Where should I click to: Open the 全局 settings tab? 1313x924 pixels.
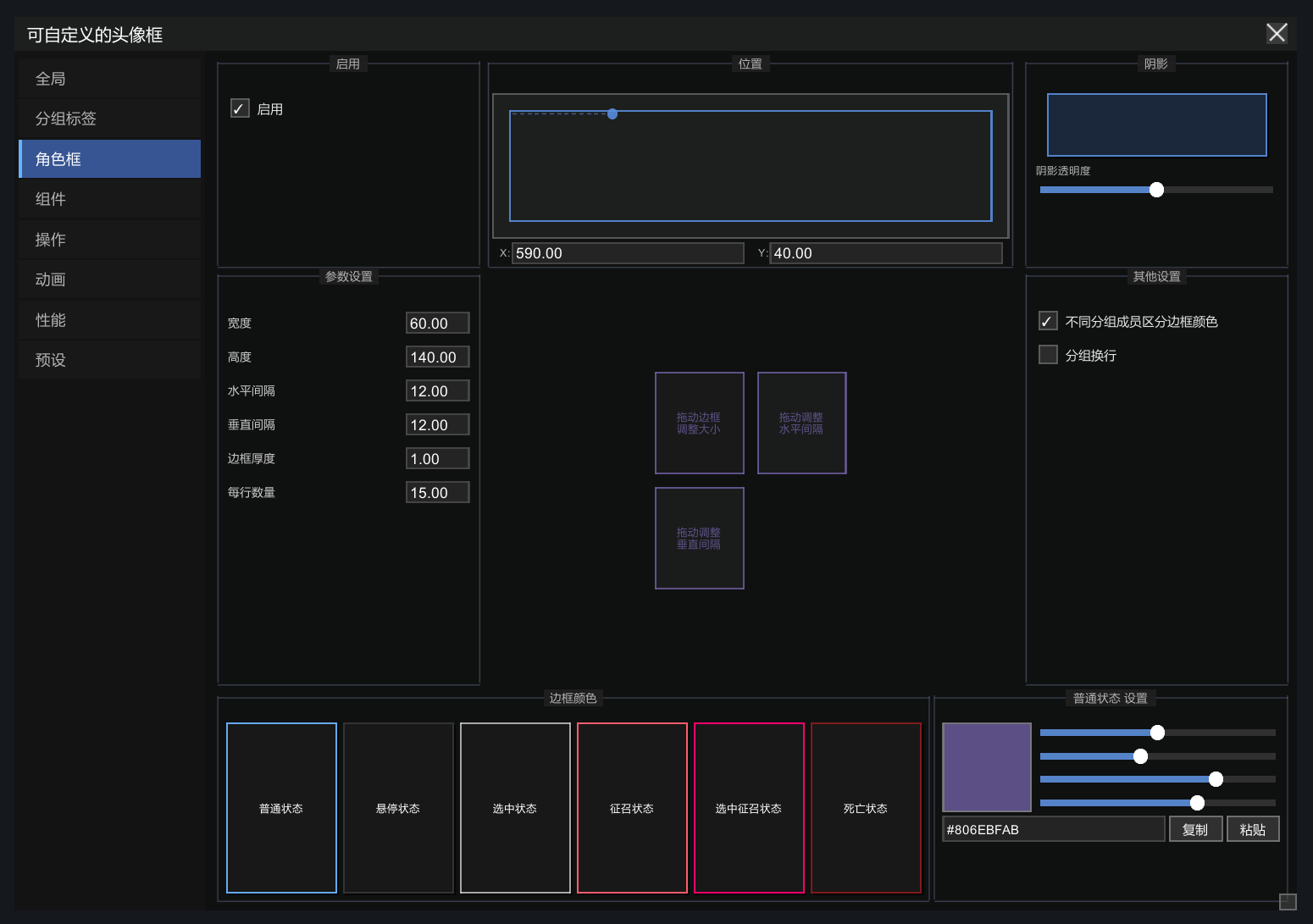point(109,79)
